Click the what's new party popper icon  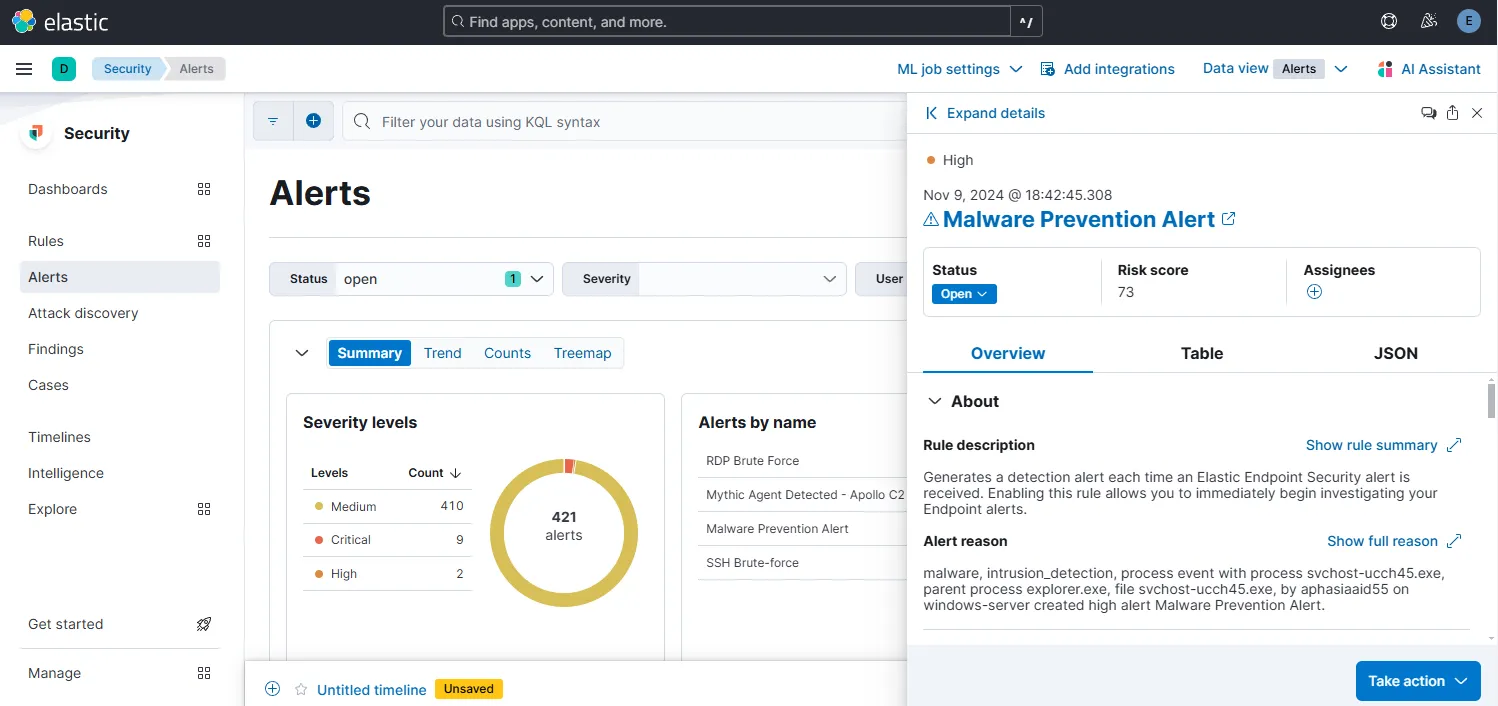pos(1429,20)
